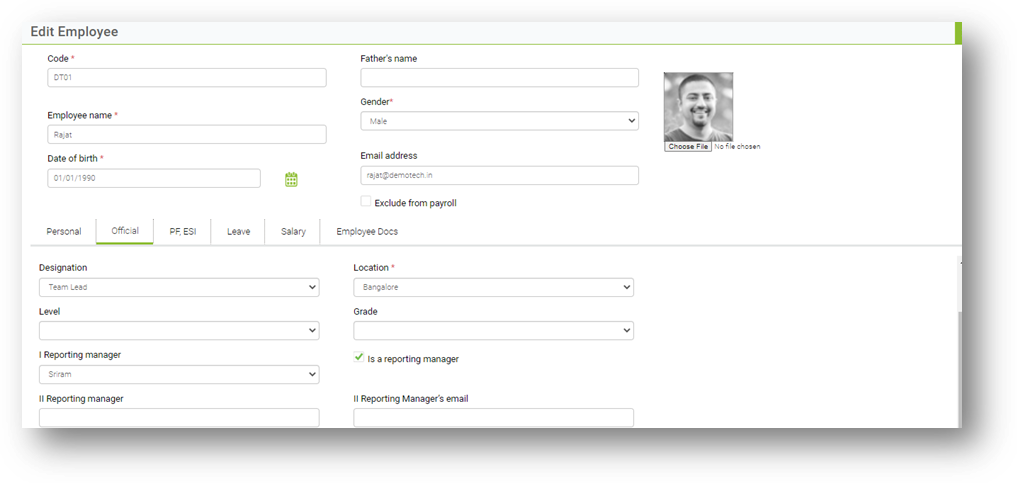Image resolution: width=1017 pixels, height=483 pixels.
Task: Expand the Designation dropdown showing Team Lead
Action: click(x=179, y=287)
